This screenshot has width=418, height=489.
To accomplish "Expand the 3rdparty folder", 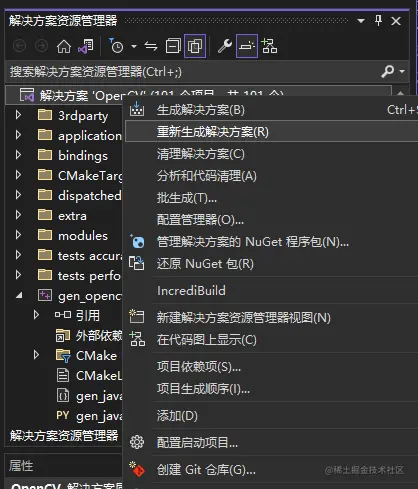I will pyautogui.click(x=18, y=115).
